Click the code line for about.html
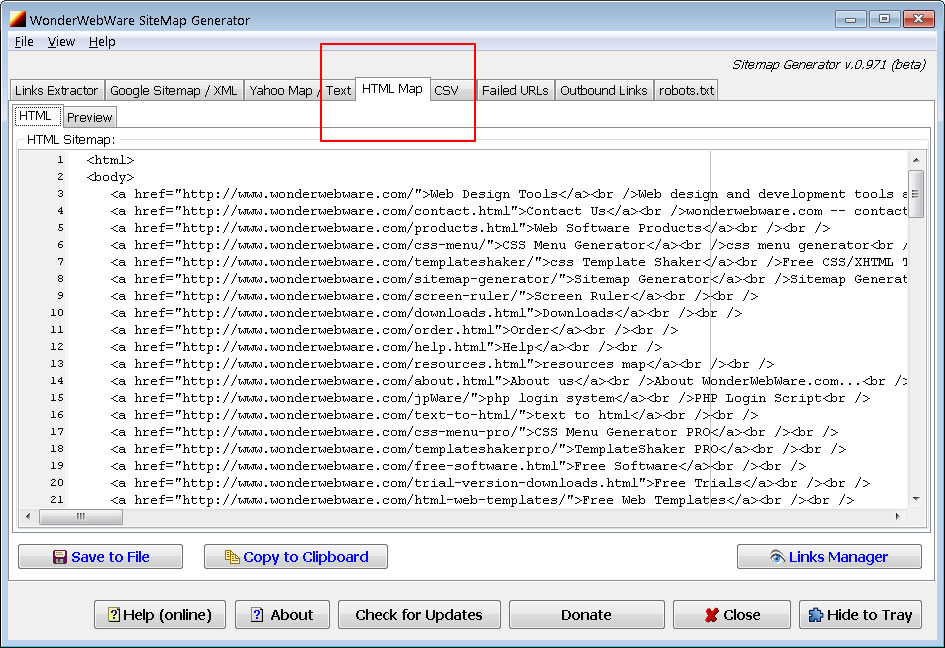The height and width of the screenshot is (648, 945). point(509,381)
